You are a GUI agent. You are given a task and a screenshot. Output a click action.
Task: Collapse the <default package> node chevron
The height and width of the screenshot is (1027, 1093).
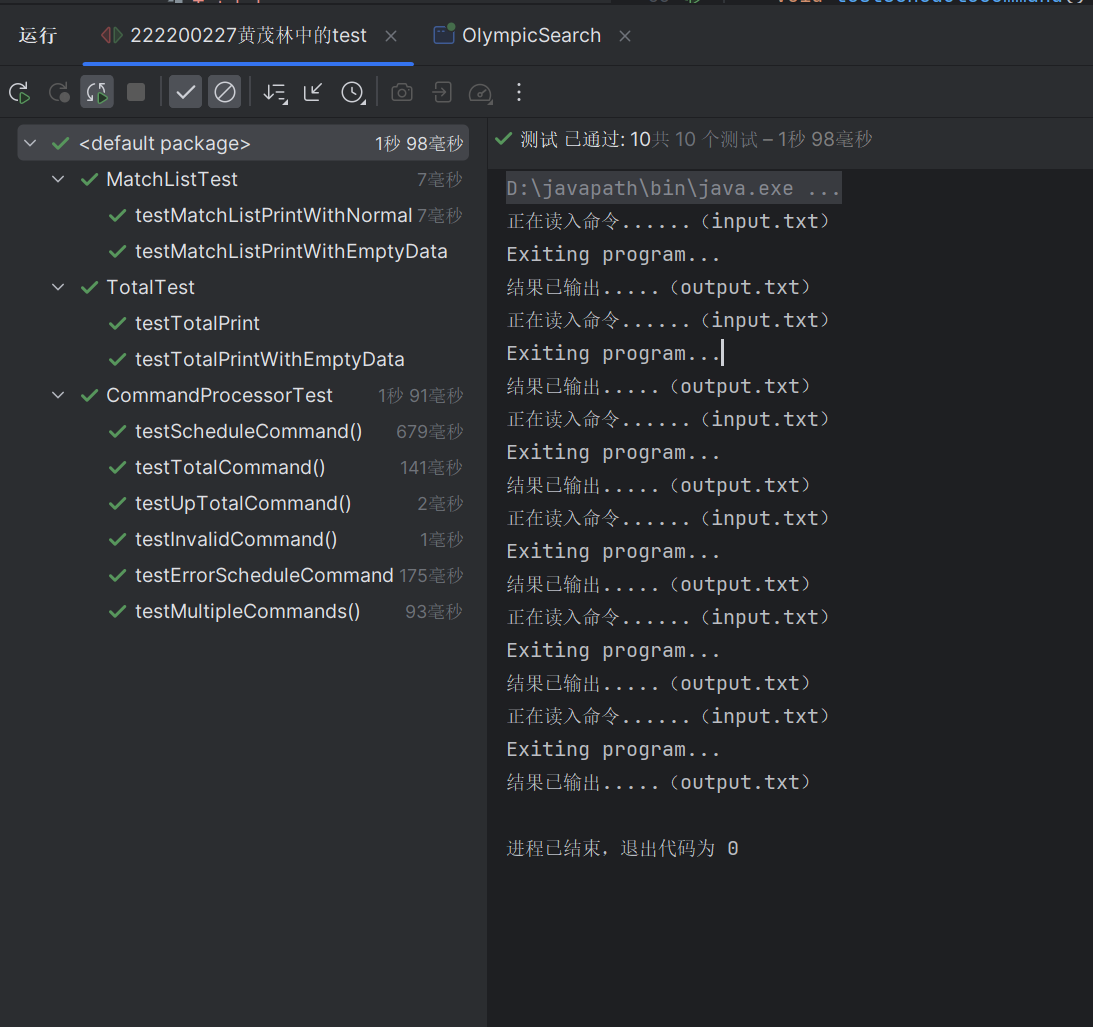pos(30,143)
